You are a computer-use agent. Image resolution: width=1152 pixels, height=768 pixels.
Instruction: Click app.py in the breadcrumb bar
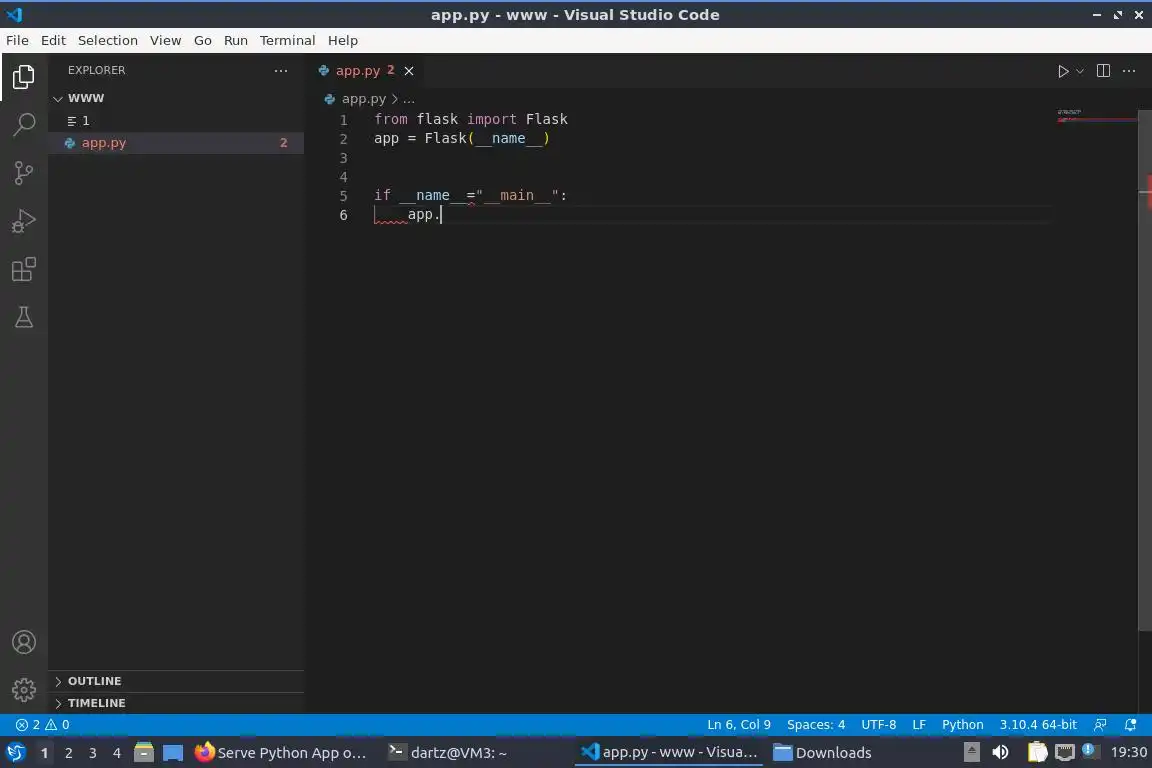point(363,98)
